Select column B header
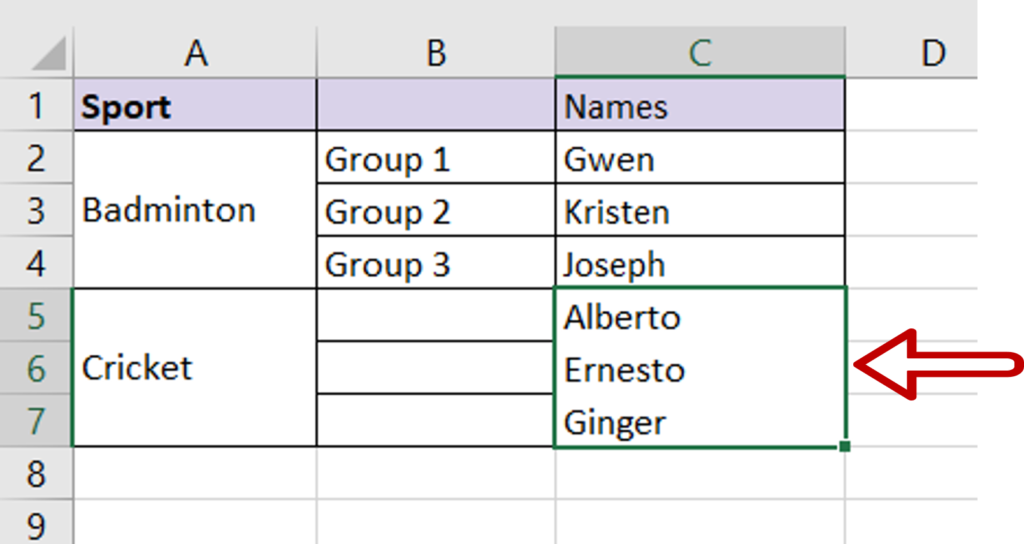Screen dimensions: 1024x544 pyautogui.click(x=436, y=52)
